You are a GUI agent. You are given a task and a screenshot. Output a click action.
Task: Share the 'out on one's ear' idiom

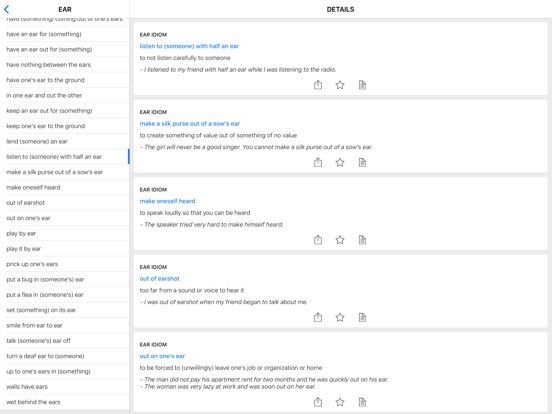click(318, 402)
